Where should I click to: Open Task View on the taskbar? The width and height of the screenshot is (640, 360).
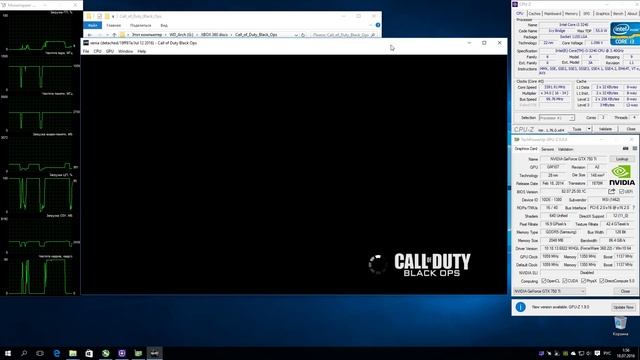coord(40,353)
